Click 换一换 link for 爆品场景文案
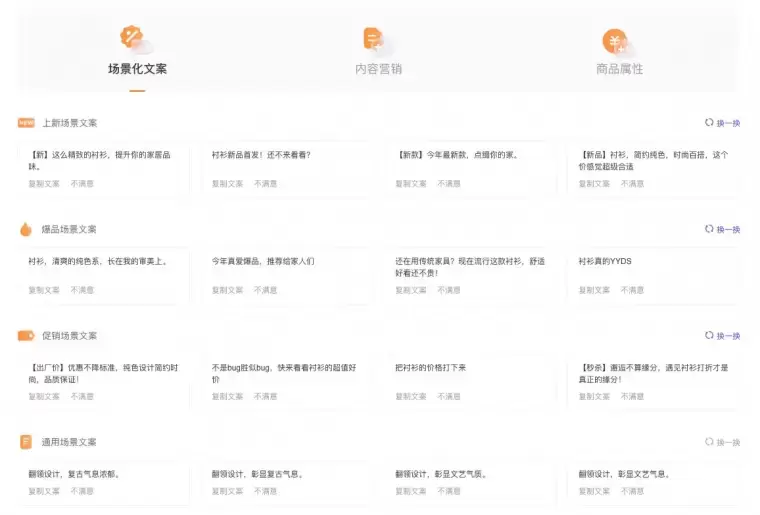Viewport: 760px width, 515px height. pyautogui.click(x=728, y=230)
